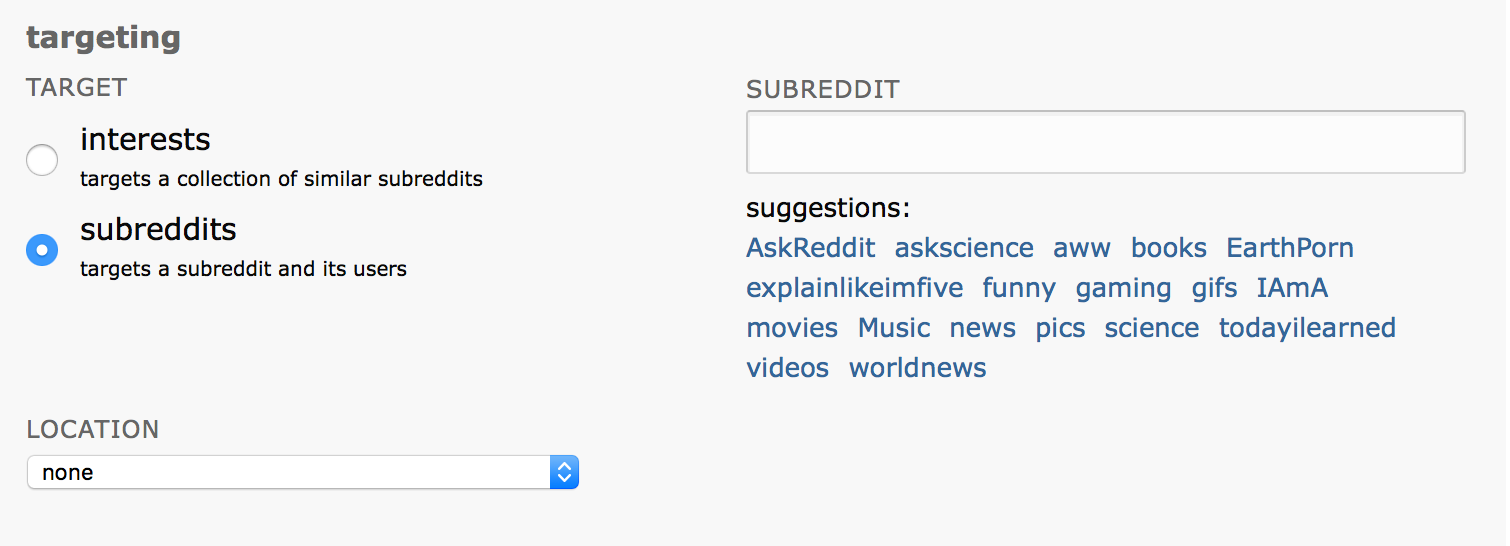
Task: Pick the askscience suggestion link
Action: (x=964, y=248)
